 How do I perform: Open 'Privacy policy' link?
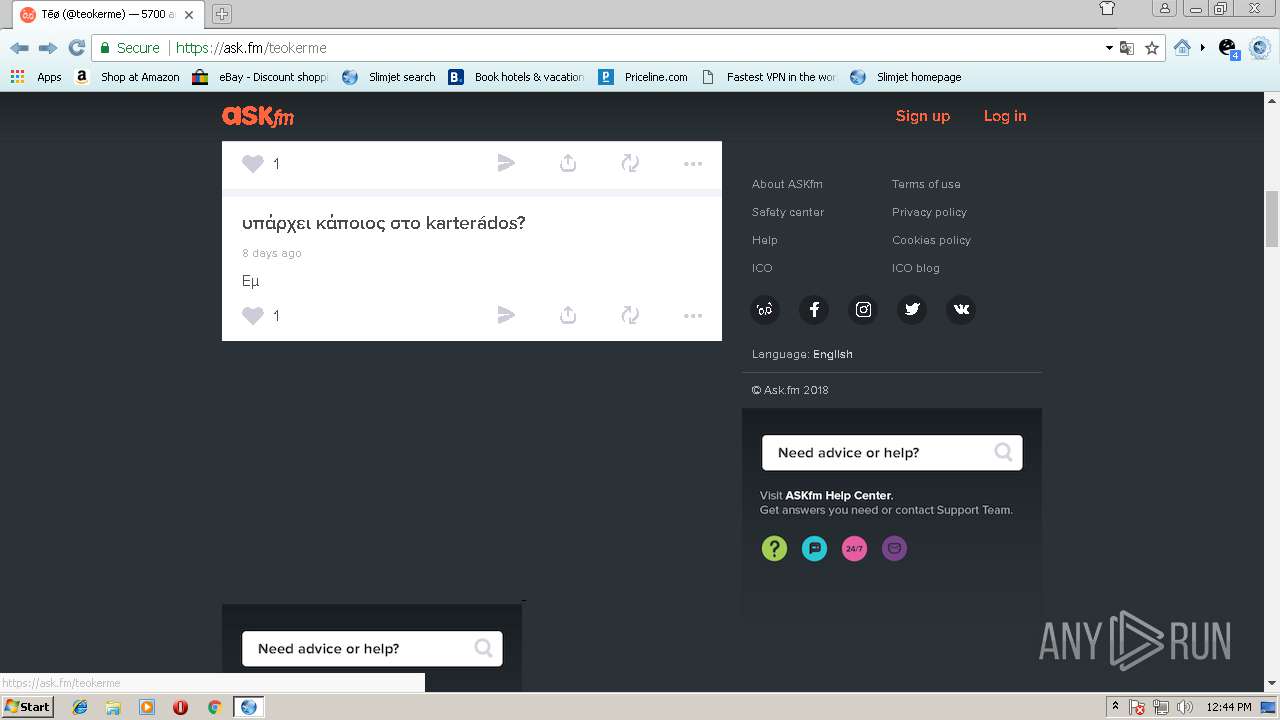[929, 212]
